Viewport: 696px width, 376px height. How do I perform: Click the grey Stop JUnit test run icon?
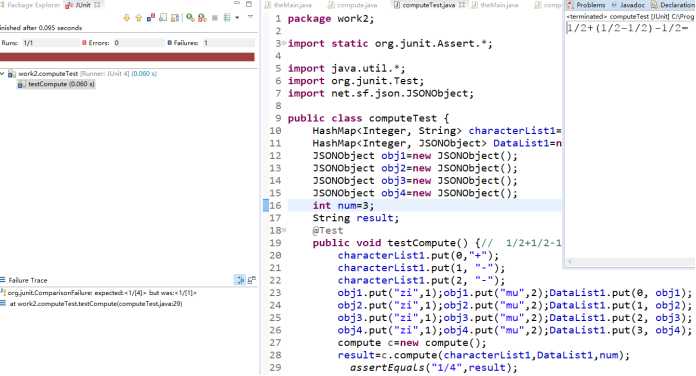point(214,18)
